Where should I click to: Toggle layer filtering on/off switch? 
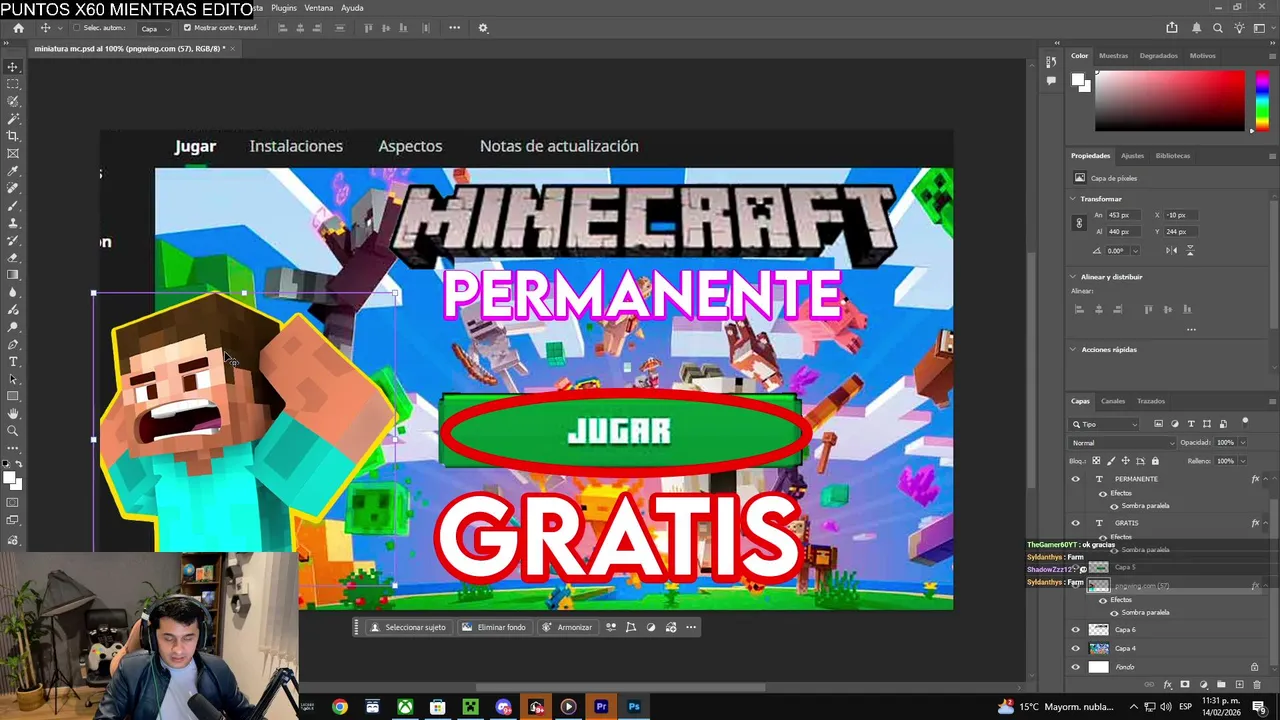1245,422
